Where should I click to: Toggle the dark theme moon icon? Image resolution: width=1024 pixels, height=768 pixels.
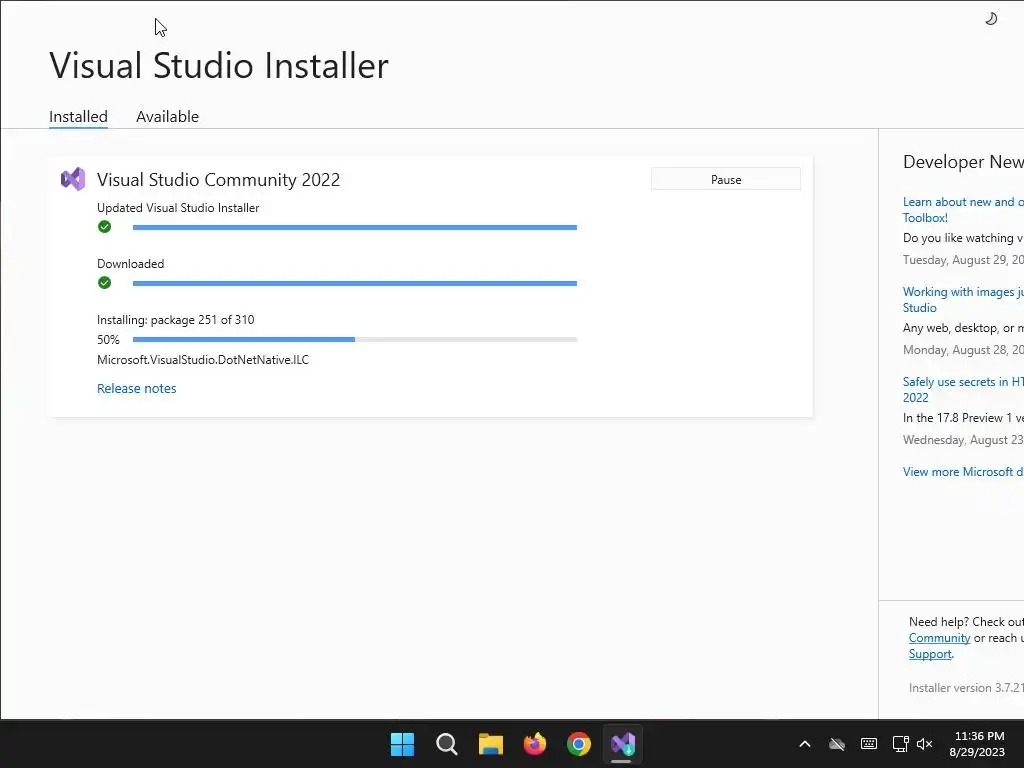991,19
